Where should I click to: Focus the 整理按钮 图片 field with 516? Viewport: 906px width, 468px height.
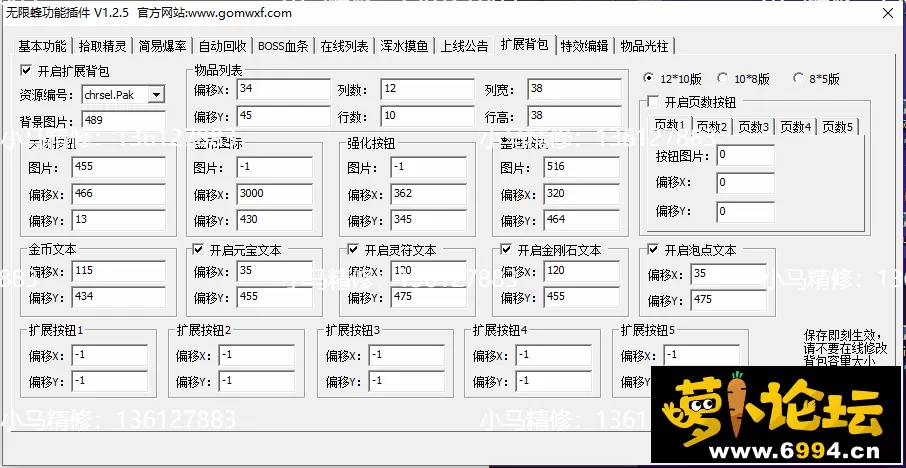[581, 168]
